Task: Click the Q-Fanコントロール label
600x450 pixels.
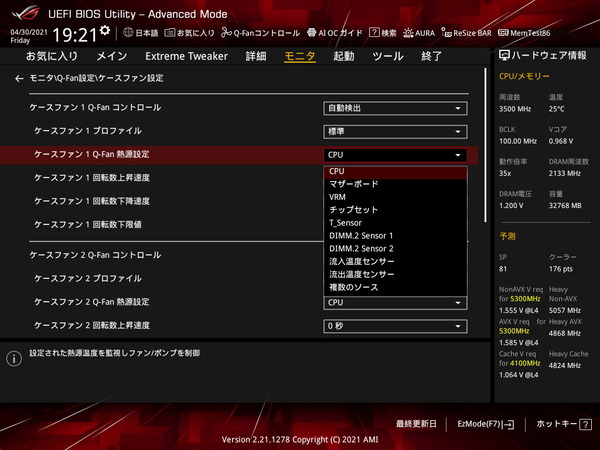Action: point(266,33)
